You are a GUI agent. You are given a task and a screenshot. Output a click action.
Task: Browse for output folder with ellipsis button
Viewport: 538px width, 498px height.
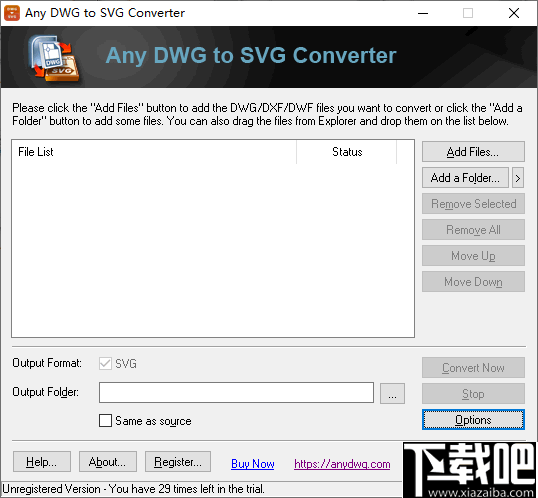click(392, 393)
